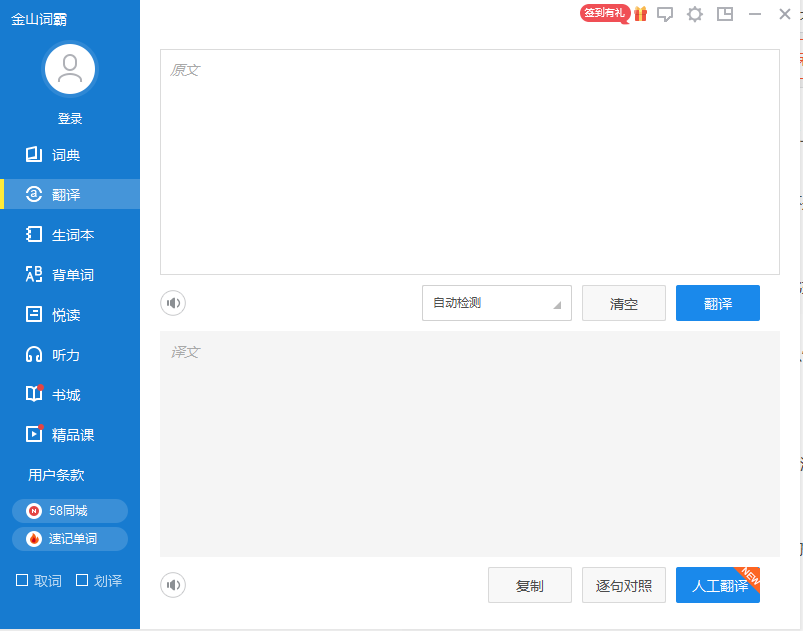Click the user avatar icon
This screenshot has height=631, width=803.
70,69
